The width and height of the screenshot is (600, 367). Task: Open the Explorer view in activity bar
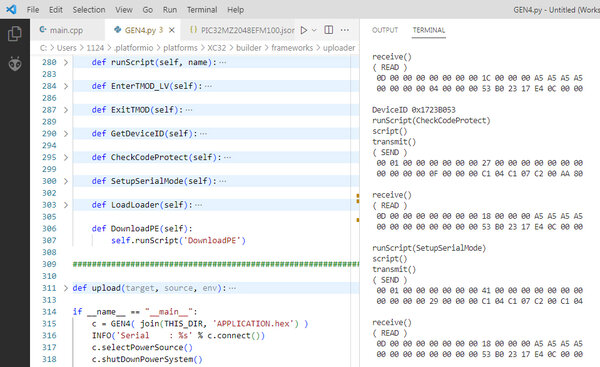15,34
